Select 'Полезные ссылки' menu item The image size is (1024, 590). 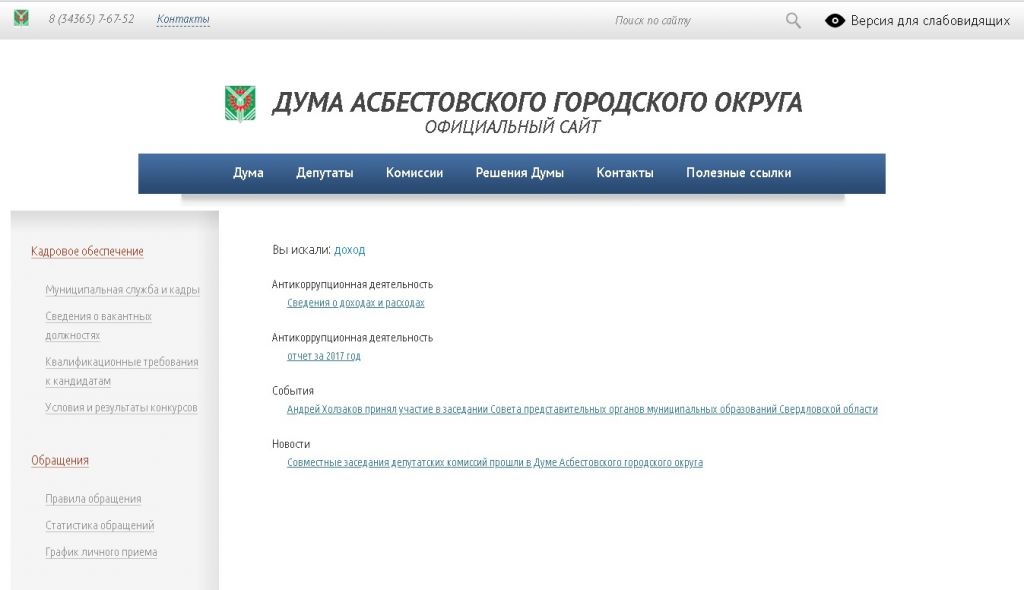pos(738,173)
